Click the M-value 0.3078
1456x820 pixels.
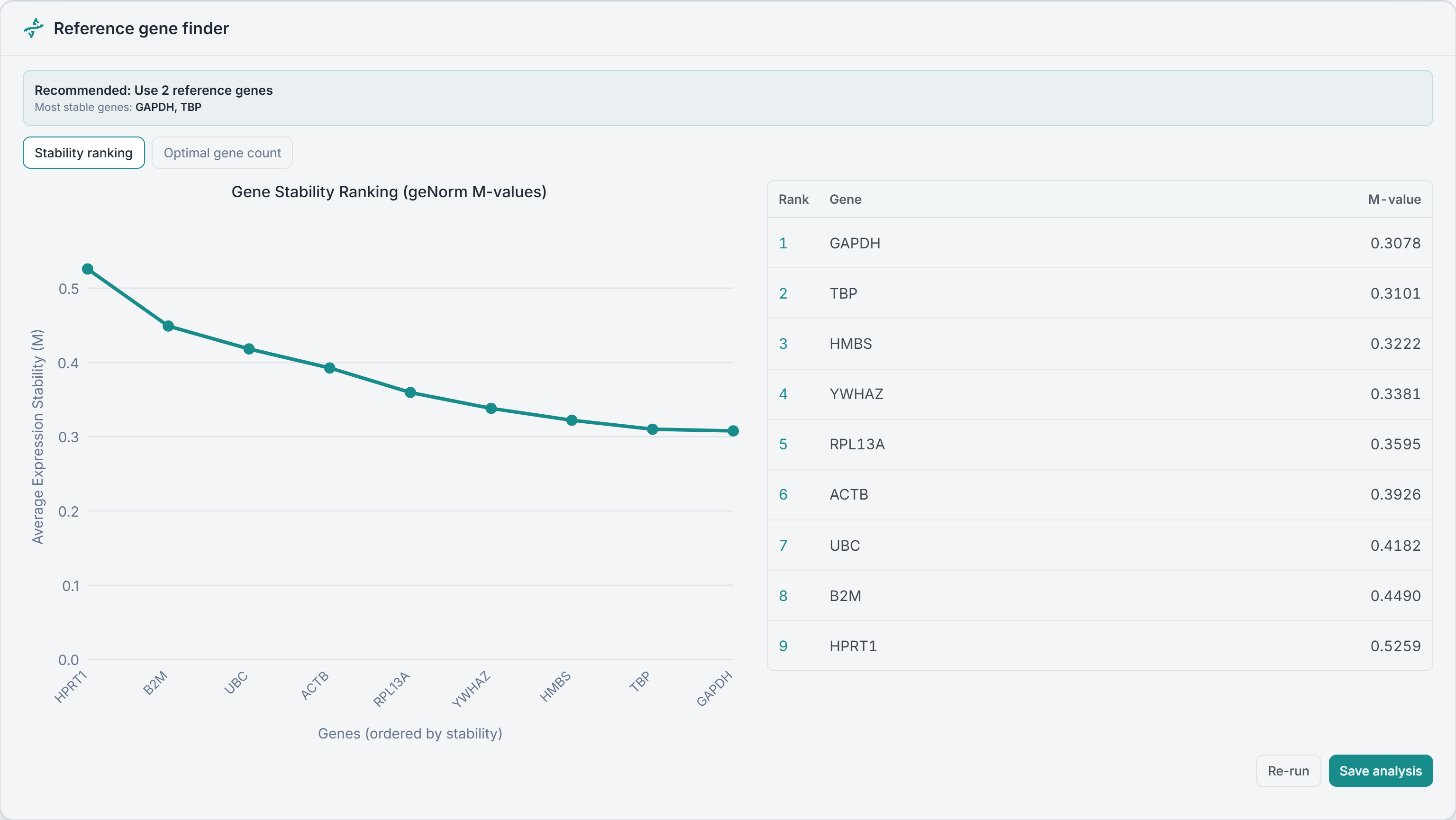point(1395,243)
